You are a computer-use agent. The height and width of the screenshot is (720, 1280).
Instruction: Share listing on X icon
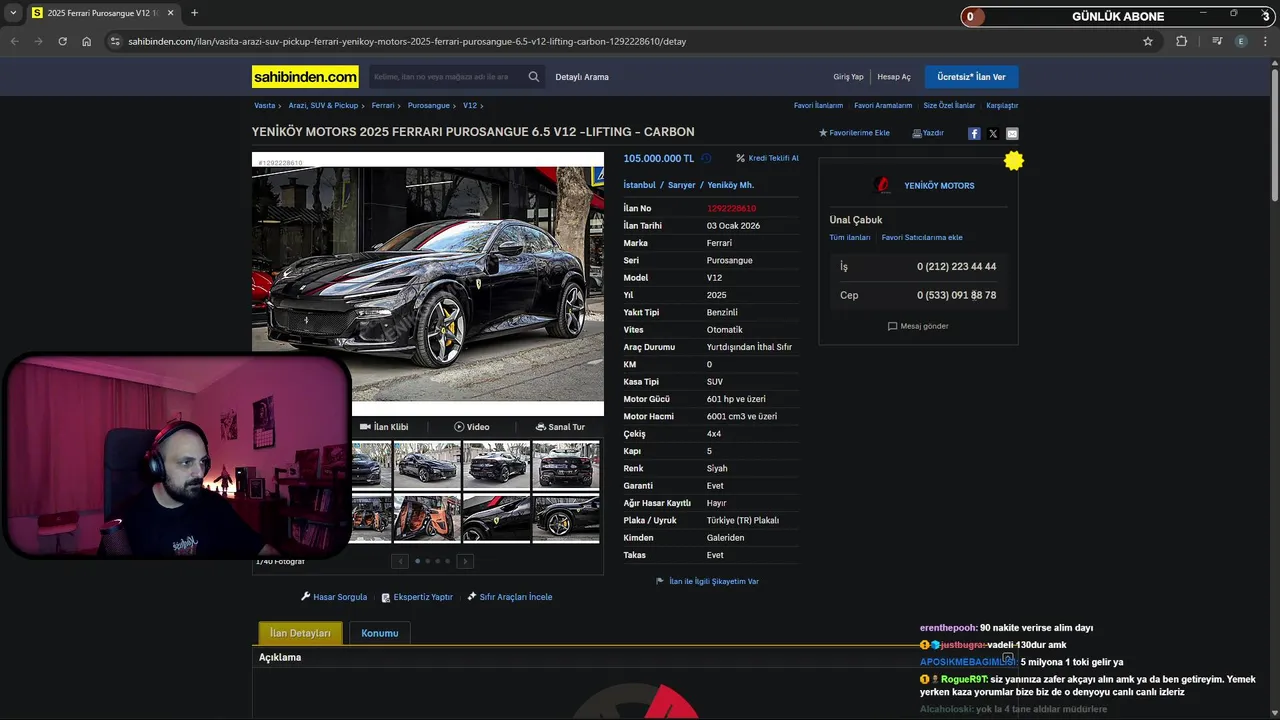(x=993, y=133)
